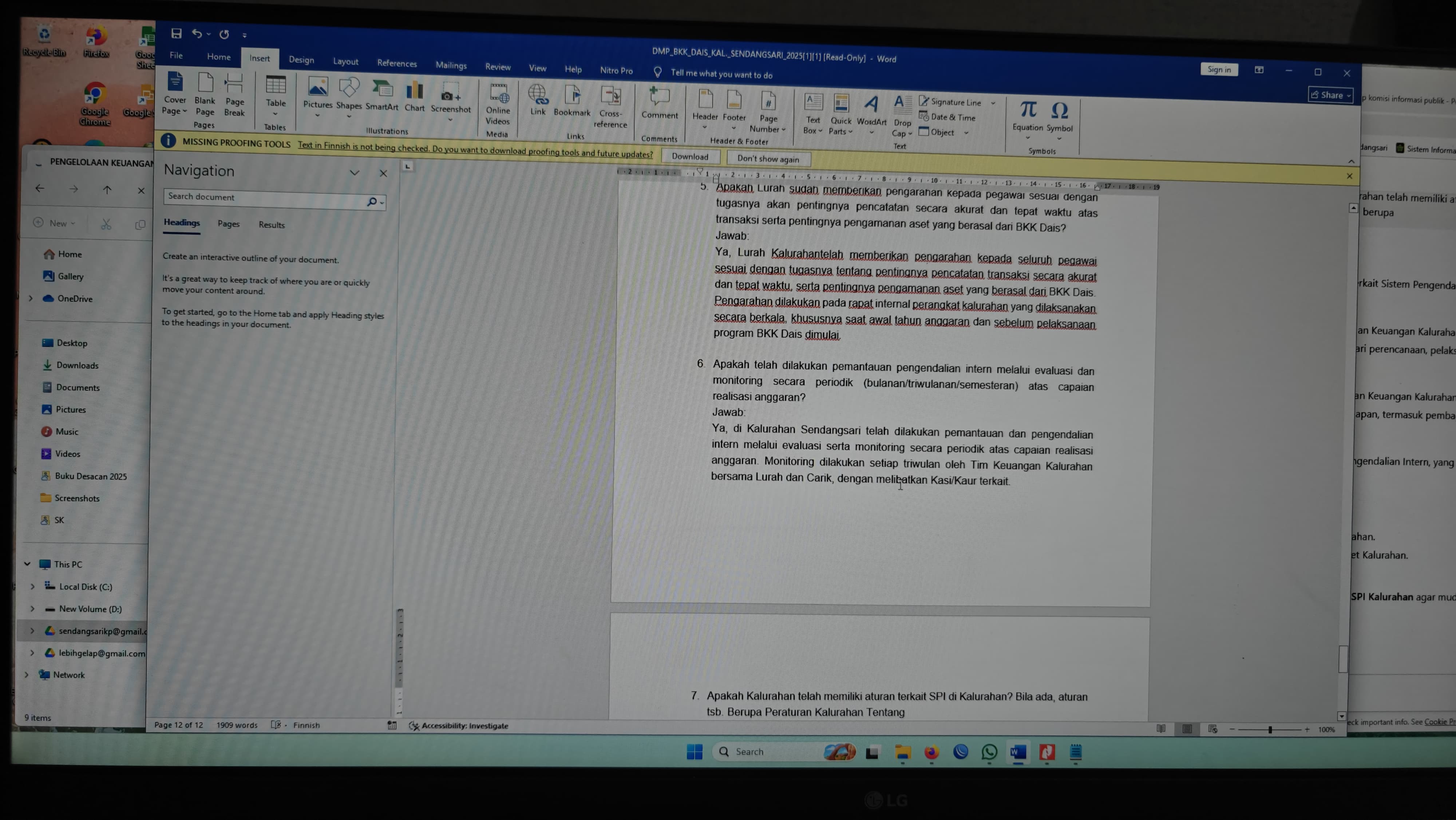The height and width of the screenshot is (820, 1456).
Task: Insert a Symbol
Action: pyautogui.click(x=1059, y=121)
